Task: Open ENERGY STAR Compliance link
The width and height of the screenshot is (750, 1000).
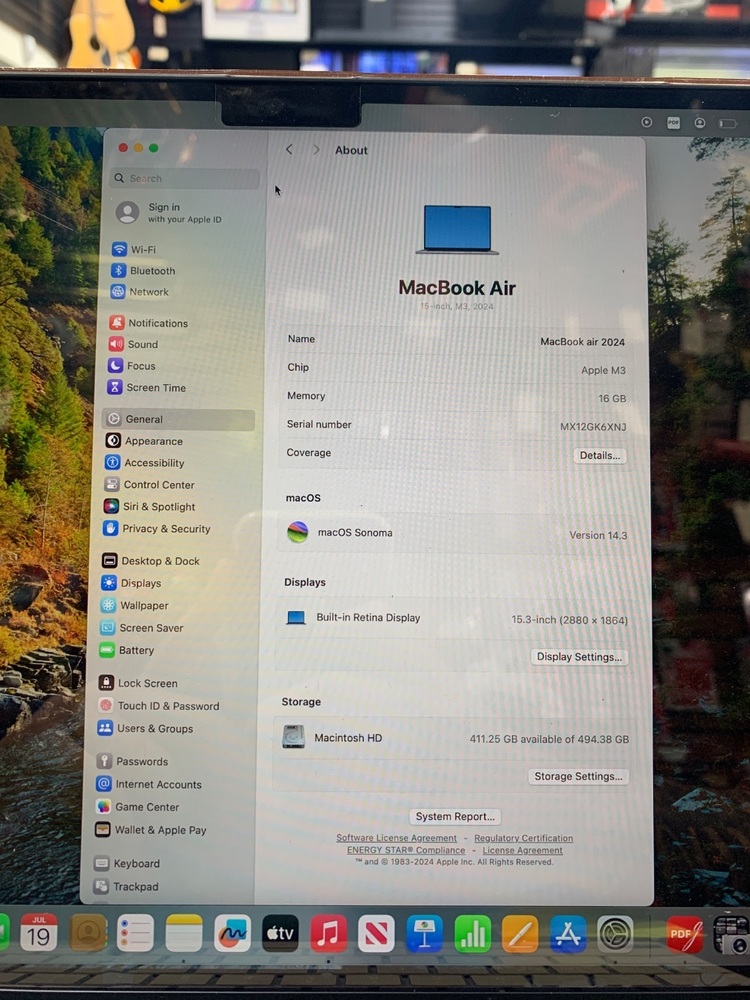Action: point(406,850)
